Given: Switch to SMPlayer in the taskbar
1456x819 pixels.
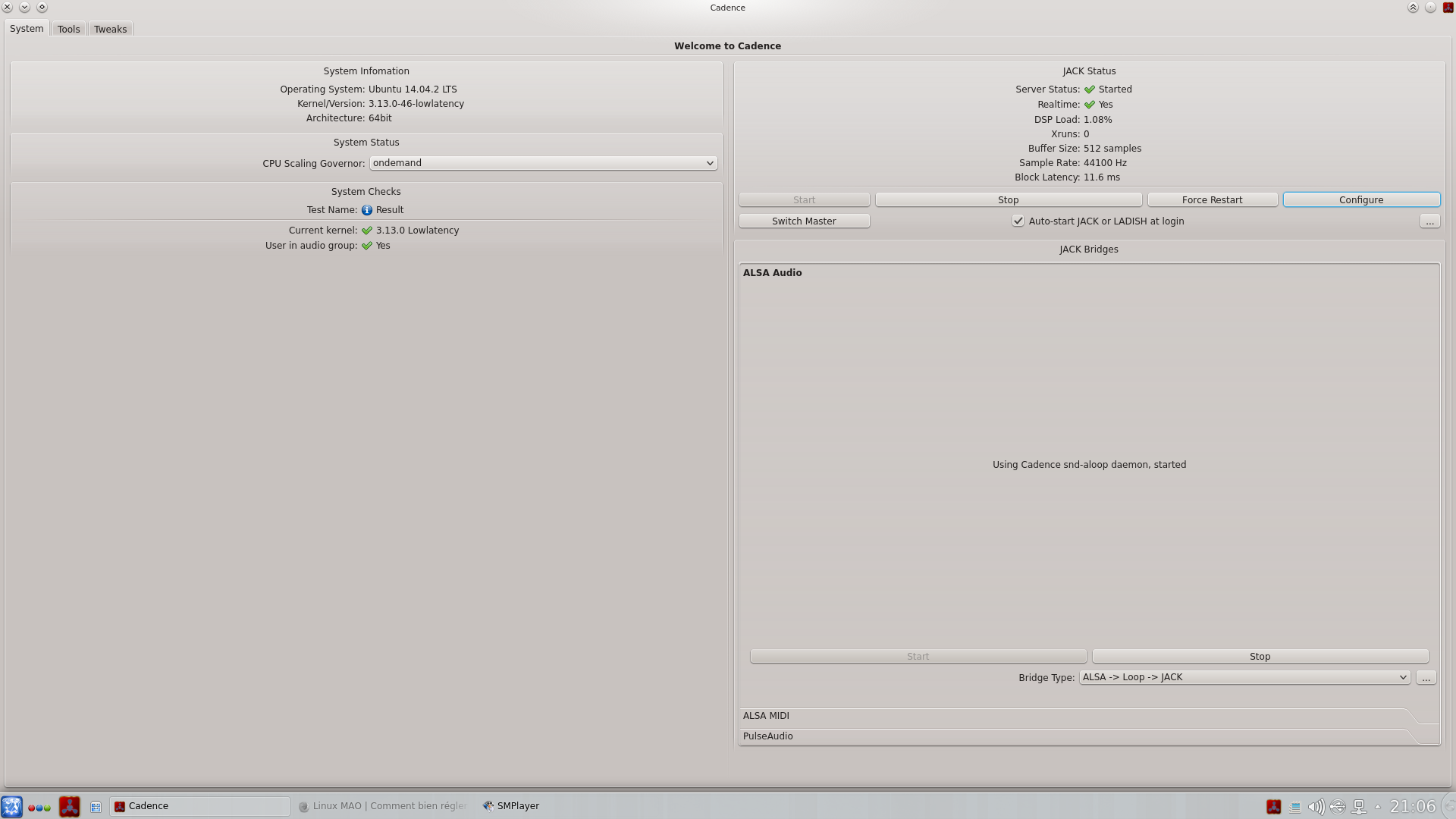Looking at the screenshot, I should (511, 806).
